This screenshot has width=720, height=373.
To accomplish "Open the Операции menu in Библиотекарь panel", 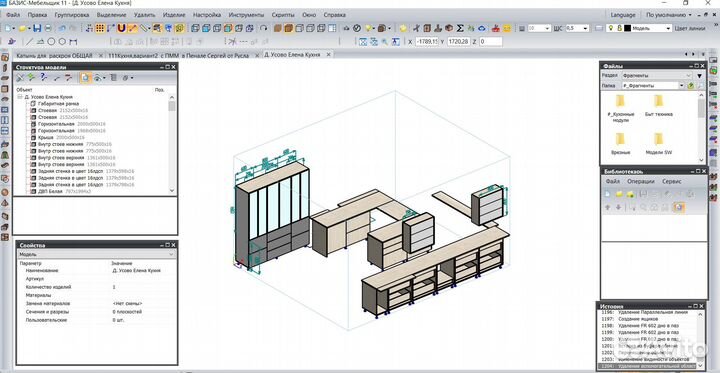I will pos(641,181).
